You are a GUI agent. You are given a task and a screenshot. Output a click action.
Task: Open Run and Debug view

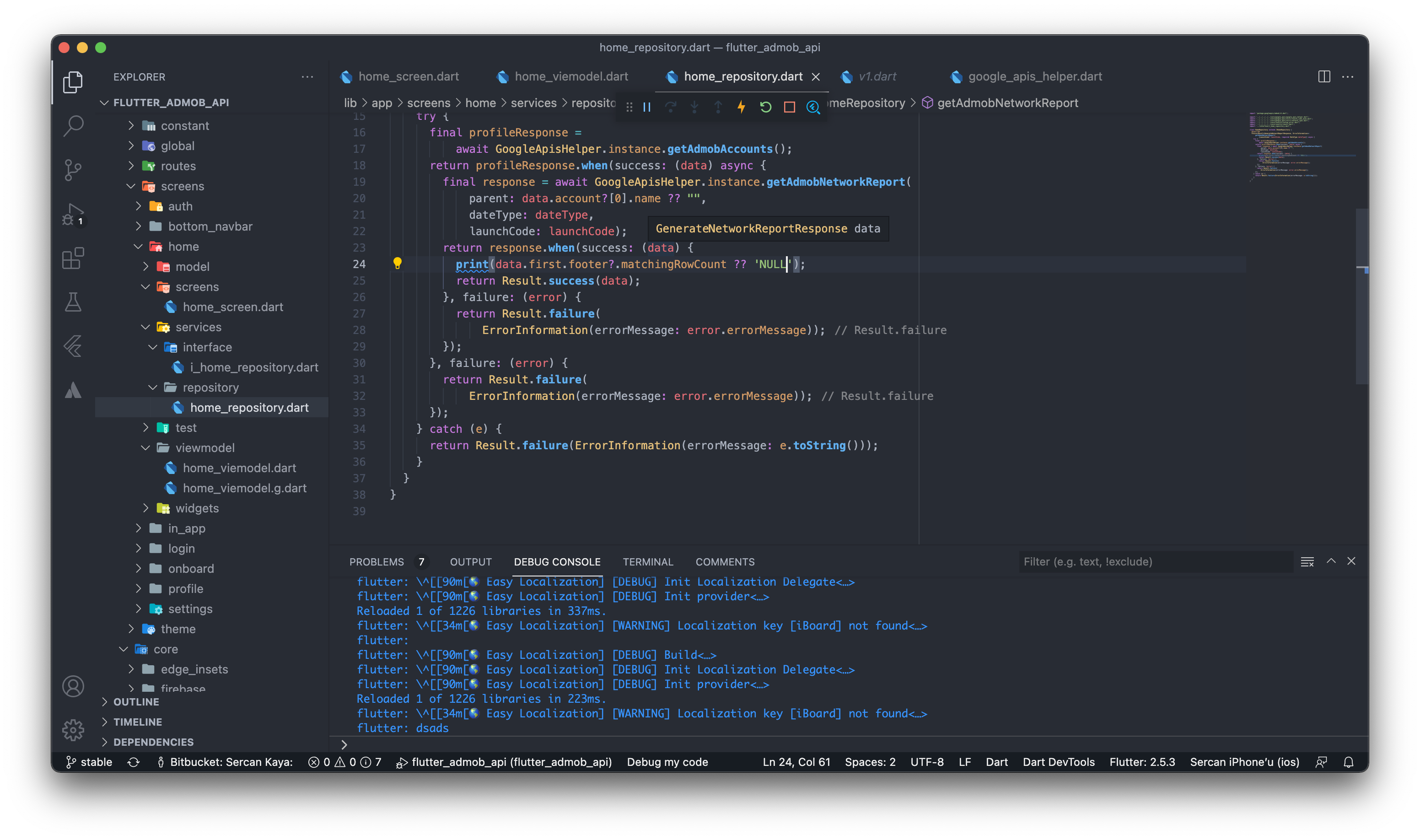tap(74, 214)
